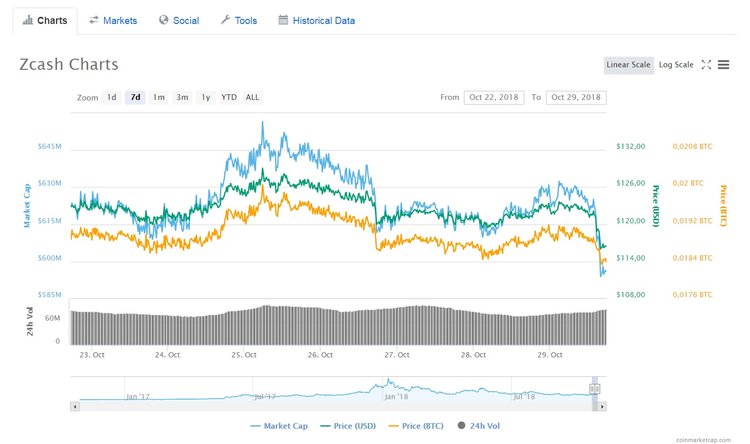Open the chart hamburger menu
This screenshot has height=444, width=750.
[x=723, y=65]
